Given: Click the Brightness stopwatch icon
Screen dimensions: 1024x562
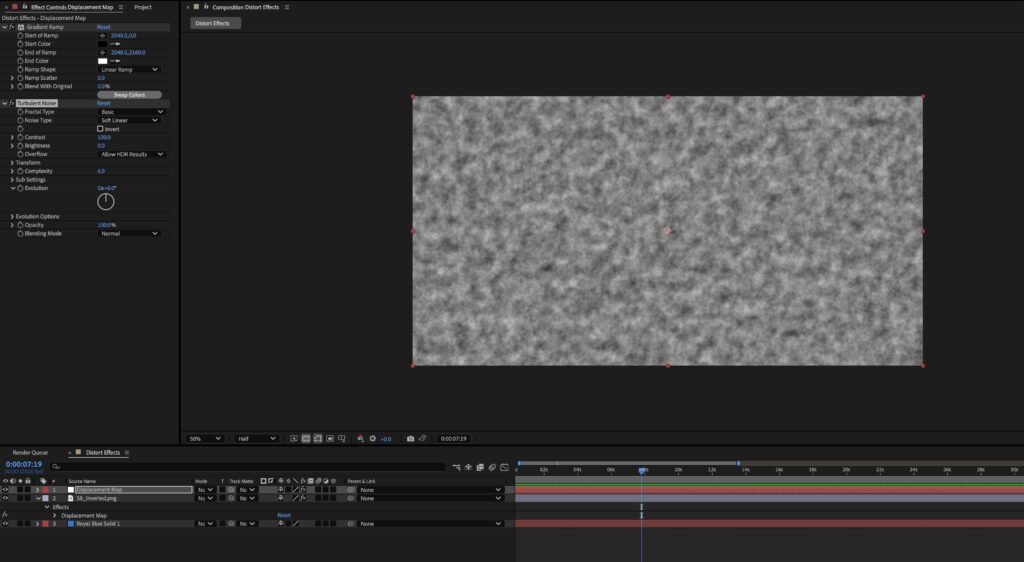Looking at the screenshot, I should pos(20,146).
